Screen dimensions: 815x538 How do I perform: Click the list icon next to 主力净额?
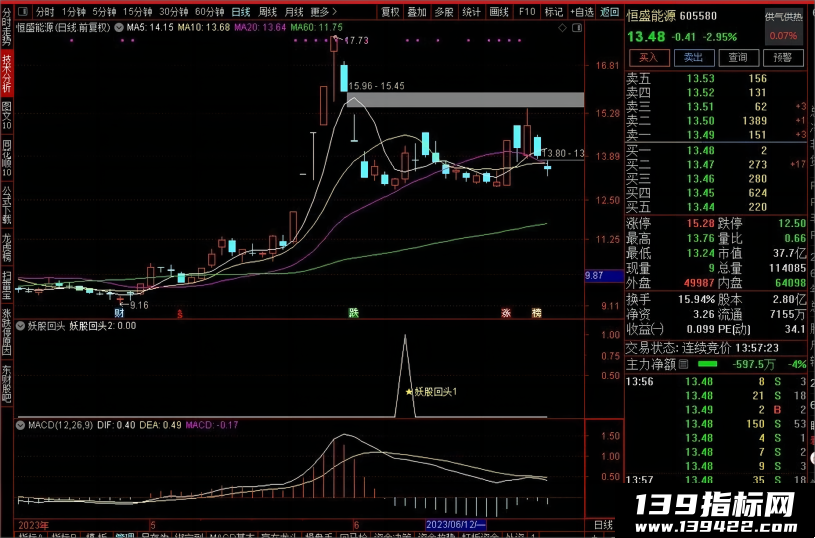(x=684, y=364)
